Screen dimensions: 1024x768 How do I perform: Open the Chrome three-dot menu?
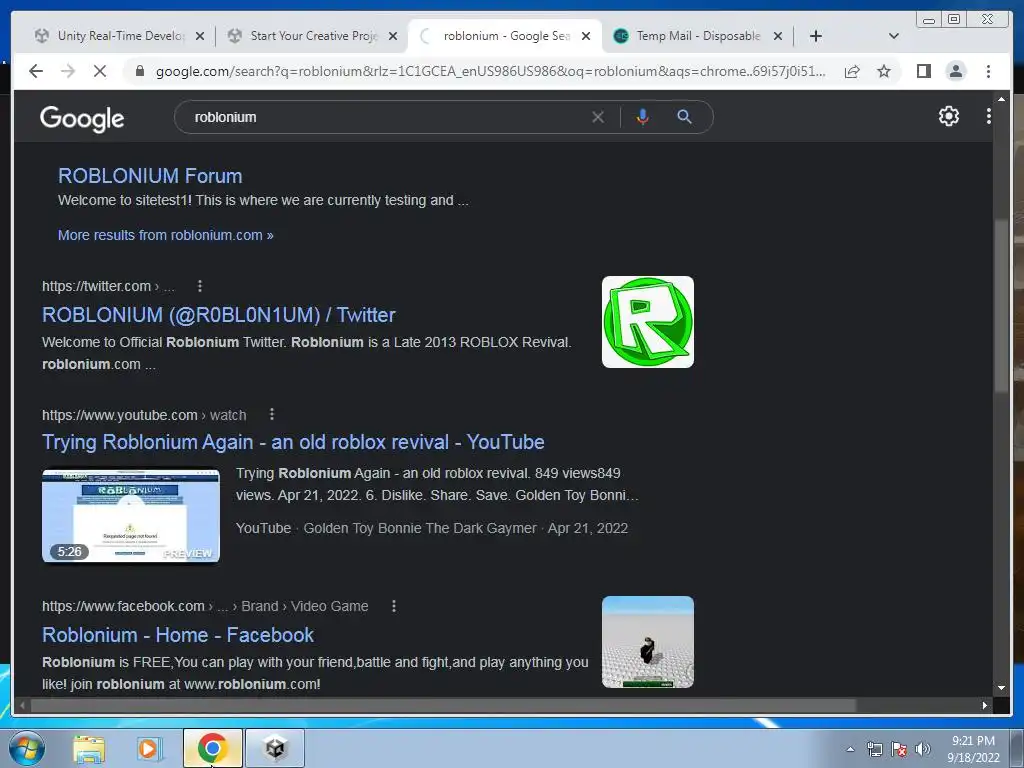click(988, 71)
